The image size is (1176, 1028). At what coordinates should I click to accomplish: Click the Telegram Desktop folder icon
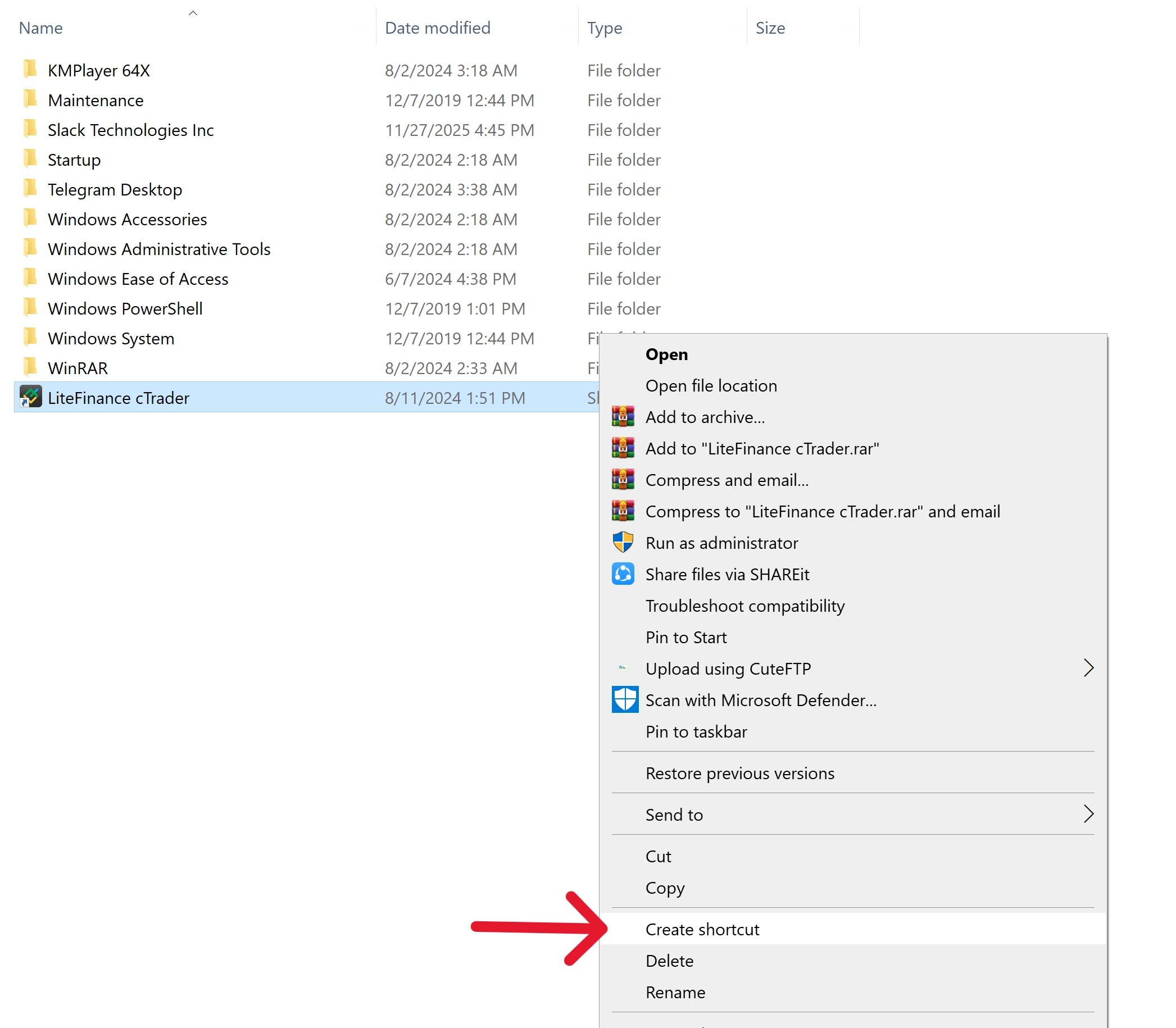(30, 189)
